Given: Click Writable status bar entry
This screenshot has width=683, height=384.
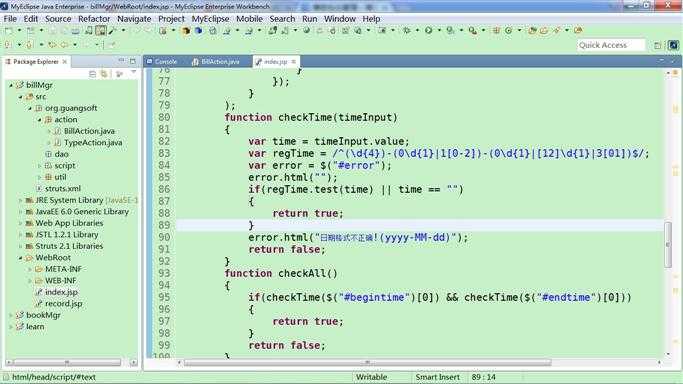Looking at the screenshot, I should pos(371,377).
